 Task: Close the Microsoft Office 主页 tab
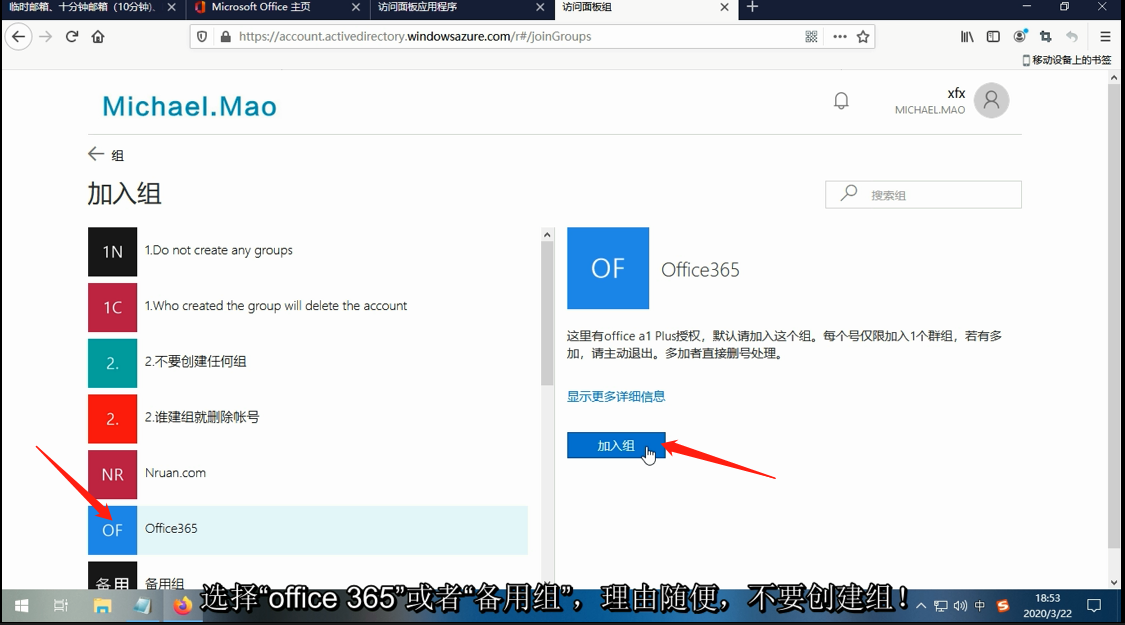coord(356,7)
